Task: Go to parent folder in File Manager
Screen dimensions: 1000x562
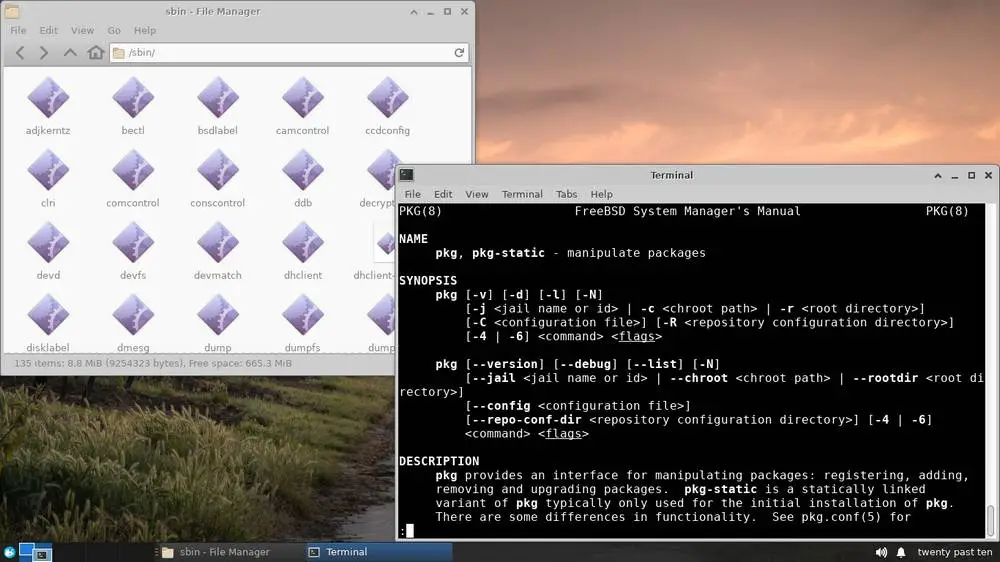Action: [x=70, y=52]
